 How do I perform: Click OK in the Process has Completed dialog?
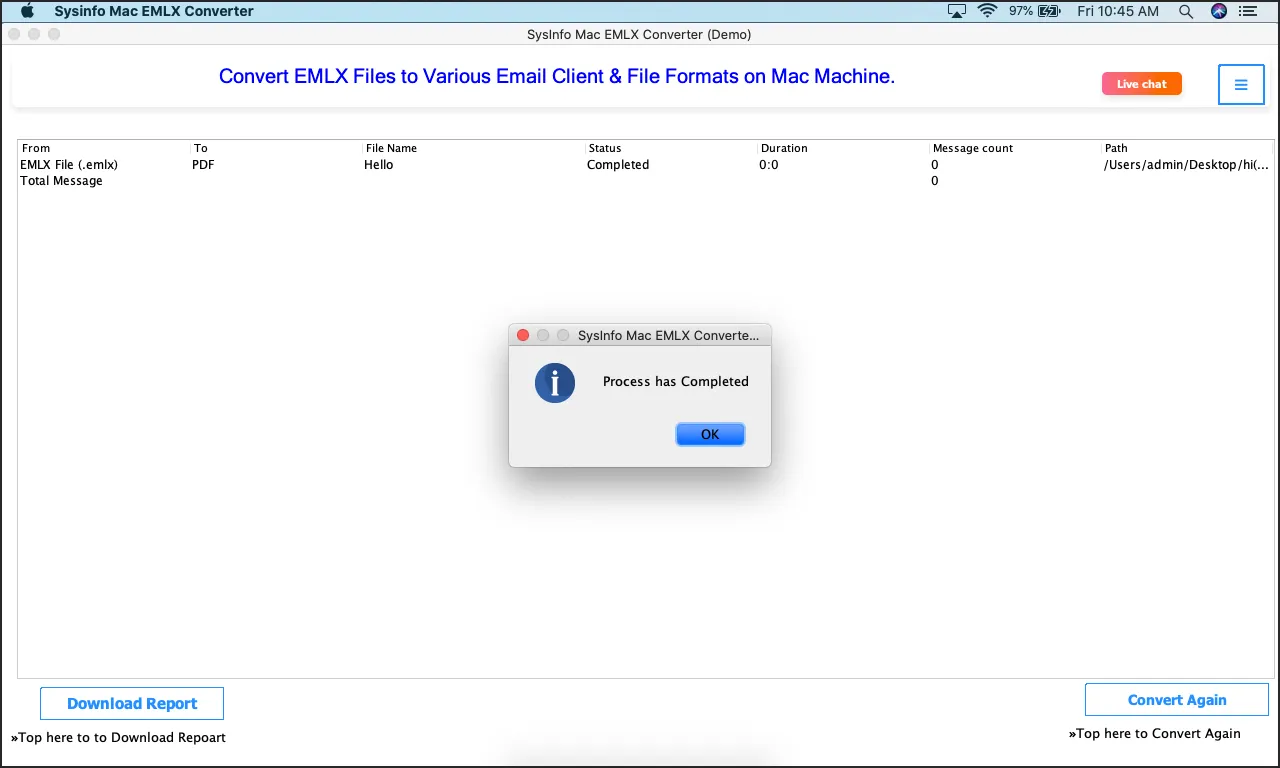(x=710, y=434)
